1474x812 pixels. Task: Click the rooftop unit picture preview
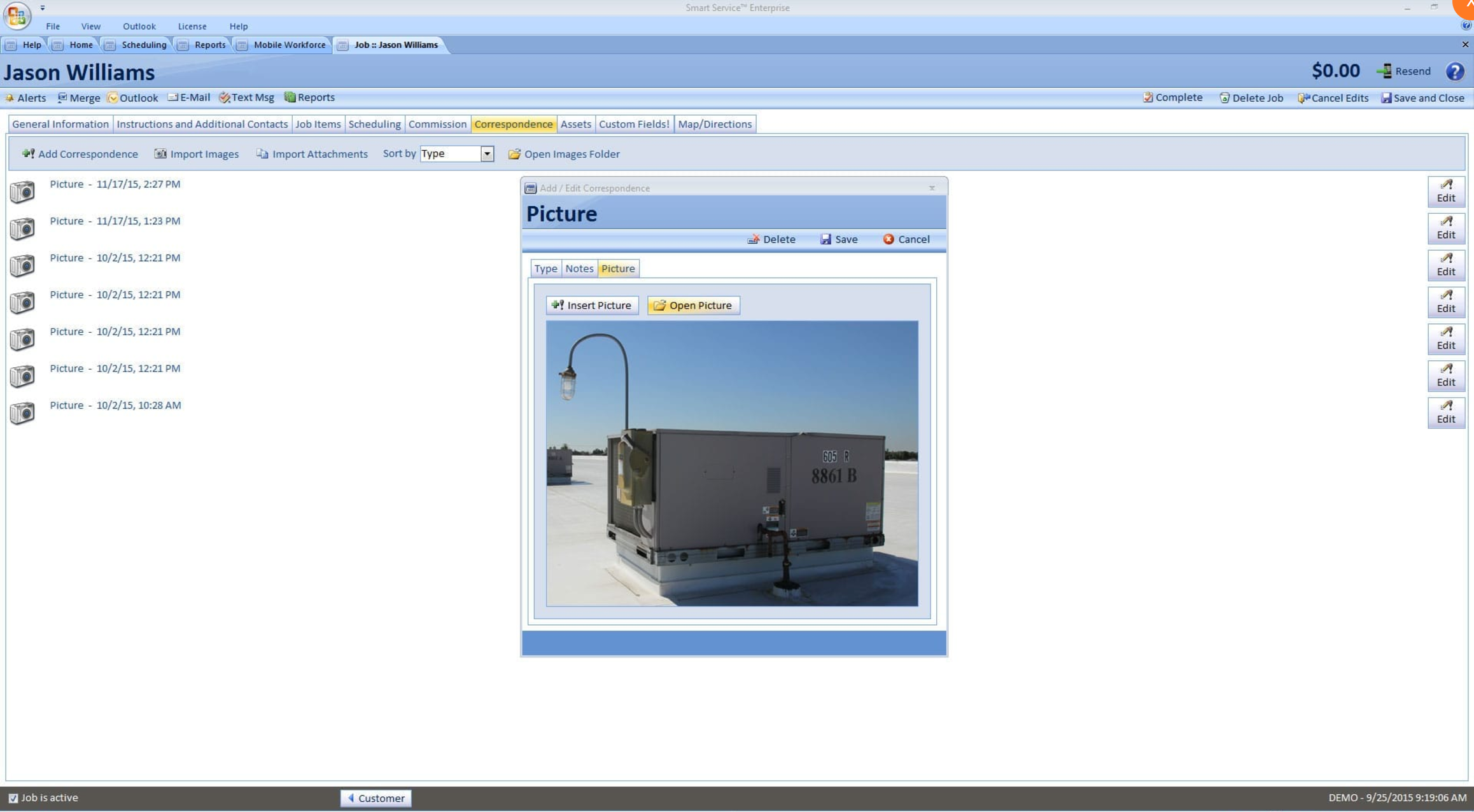pos(732,463)
